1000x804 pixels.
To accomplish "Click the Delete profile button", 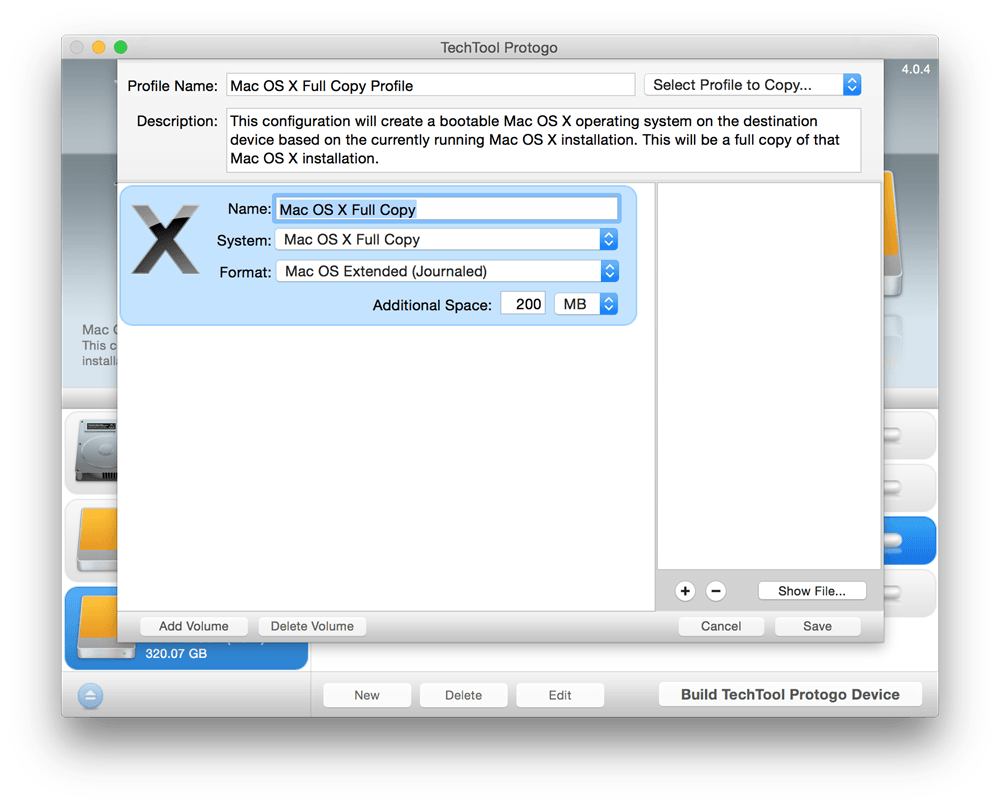I will tap(464, 695).
